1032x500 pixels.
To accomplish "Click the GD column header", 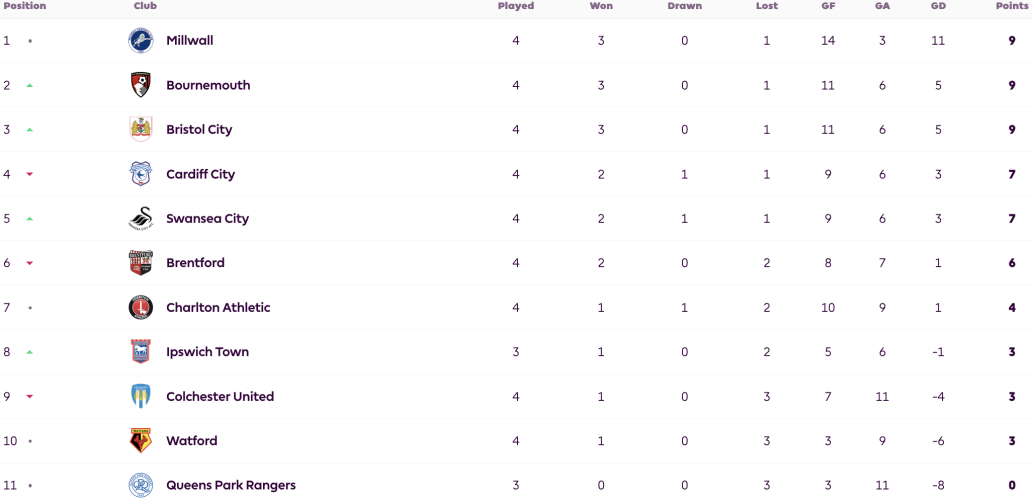I will 938,6.
